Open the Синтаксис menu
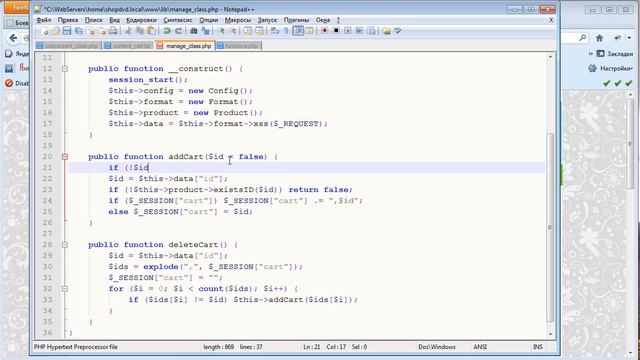Screen dimensions: 640x360 (178, 20)
